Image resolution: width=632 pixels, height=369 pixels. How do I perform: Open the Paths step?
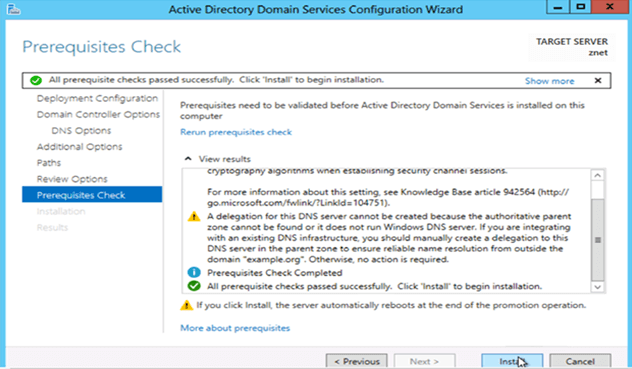tap(49, 163)
